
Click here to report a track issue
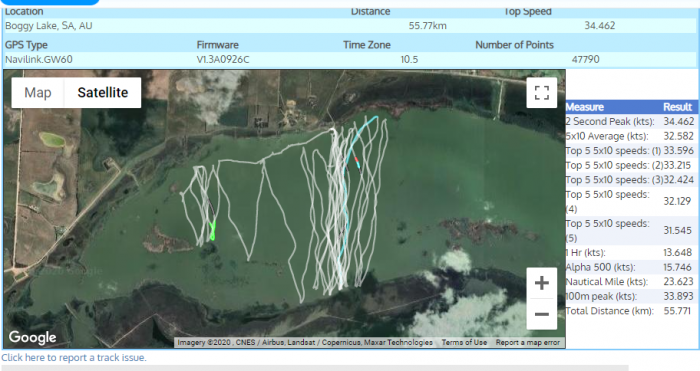pyautogui.click(x=74, y=358)
